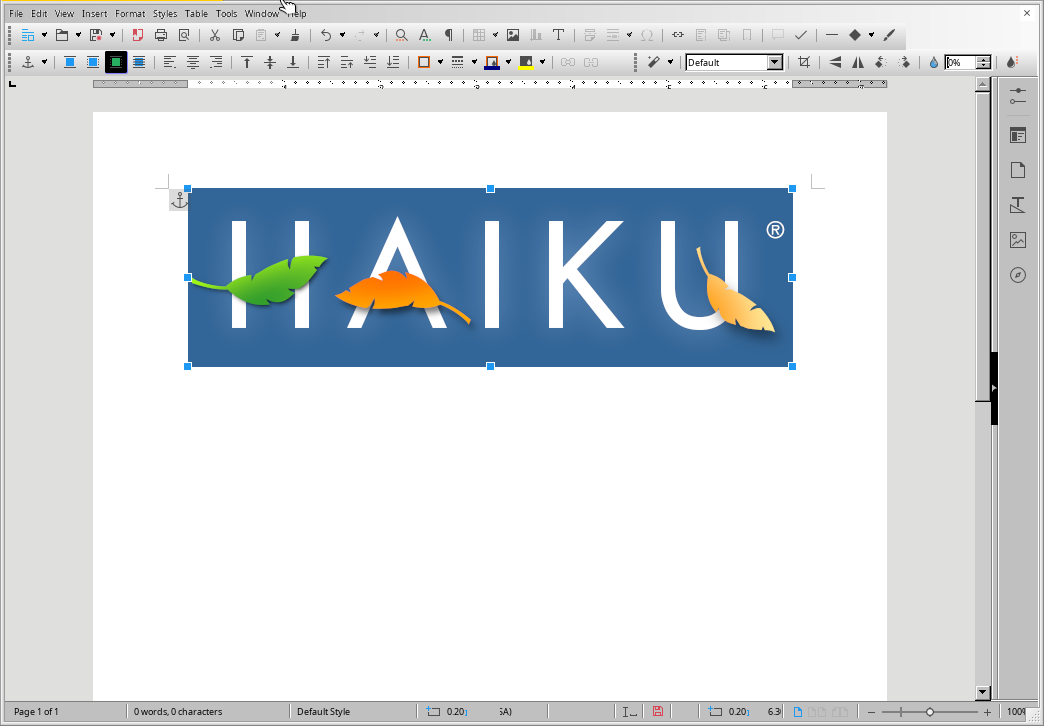Center the image horizontally
The image size is (1044, 726).
192,62
